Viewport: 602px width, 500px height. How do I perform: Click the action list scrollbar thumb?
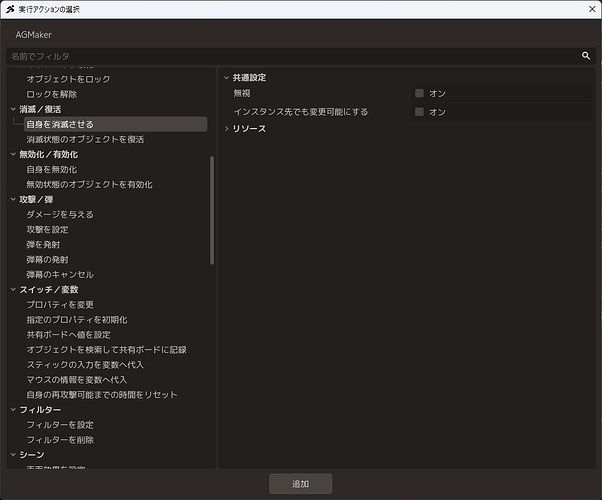pos(212,210)
